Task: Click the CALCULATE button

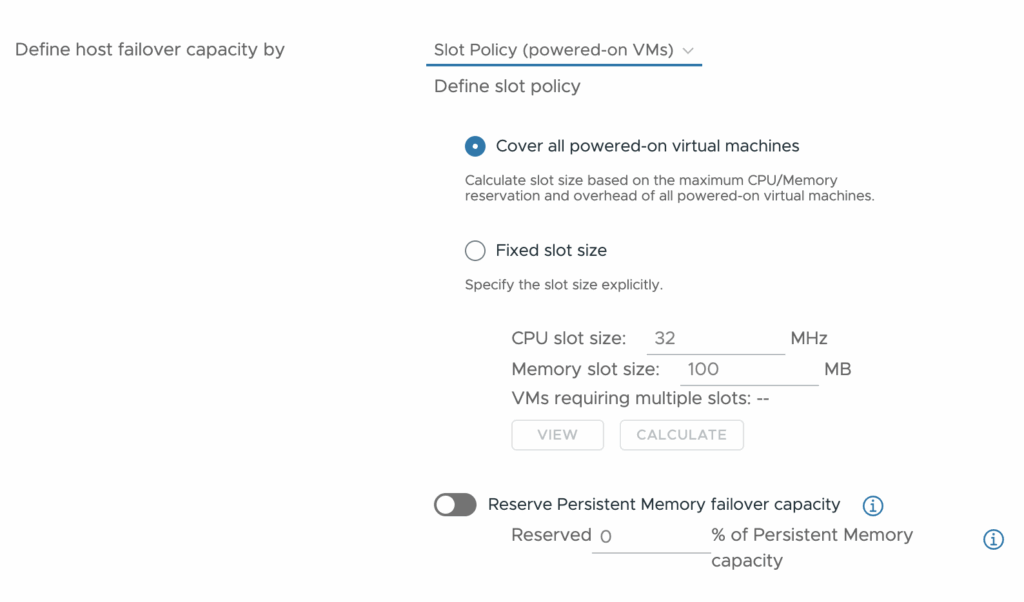Action: click(681, 435)
